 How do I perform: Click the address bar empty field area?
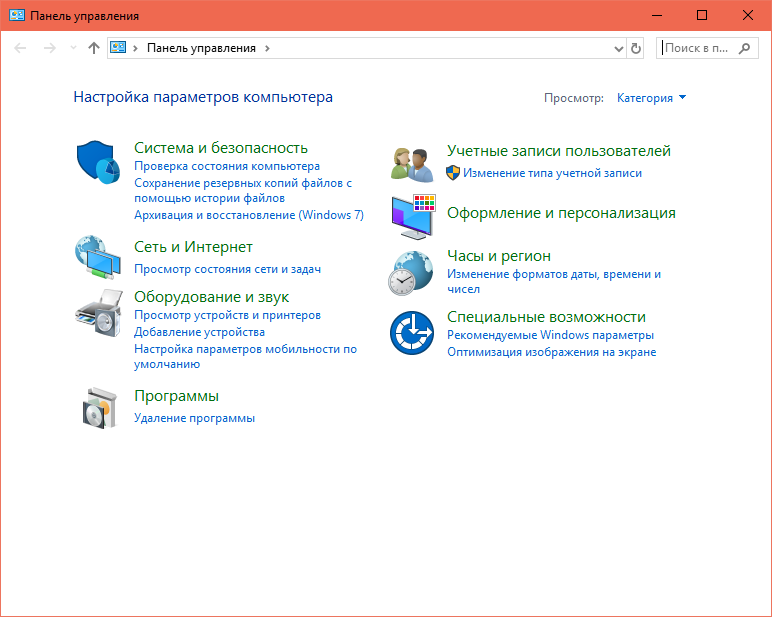(441, 48)
